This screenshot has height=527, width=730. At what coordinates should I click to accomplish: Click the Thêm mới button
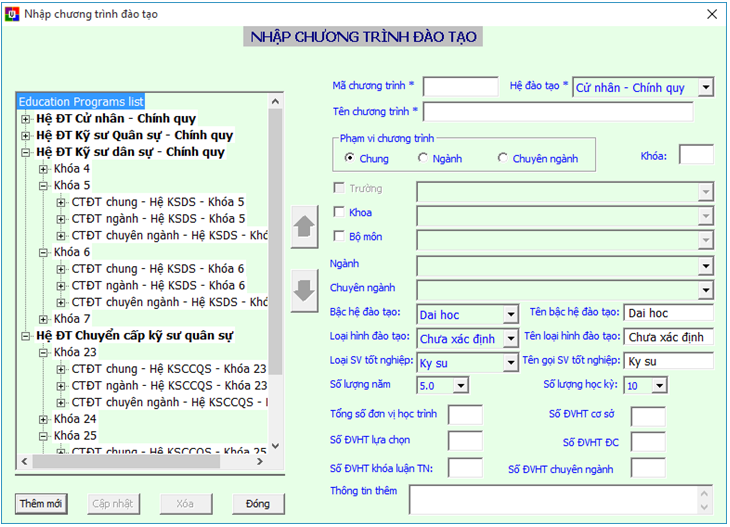click(x=41, y=504)
